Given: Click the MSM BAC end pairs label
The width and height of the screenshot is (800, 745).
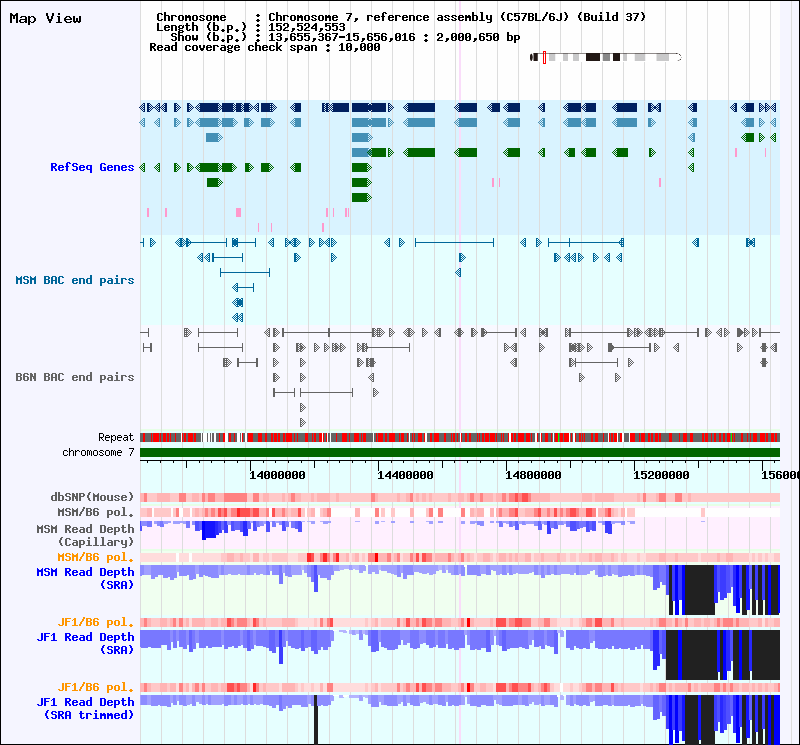Looking at the screenshot, I should [x=74, y=280].
